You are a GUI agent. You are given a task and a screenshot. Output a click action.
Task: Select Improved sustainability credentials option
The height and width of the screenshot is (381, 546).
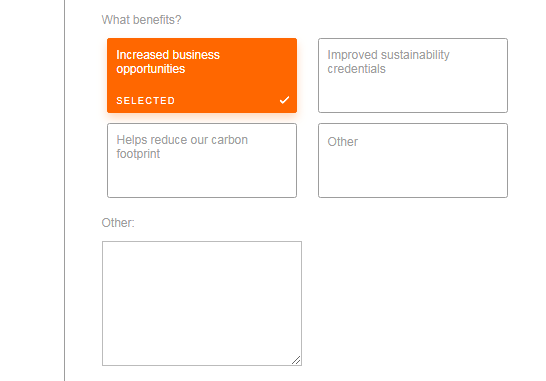pyautogui.click(x=413, y=76)
